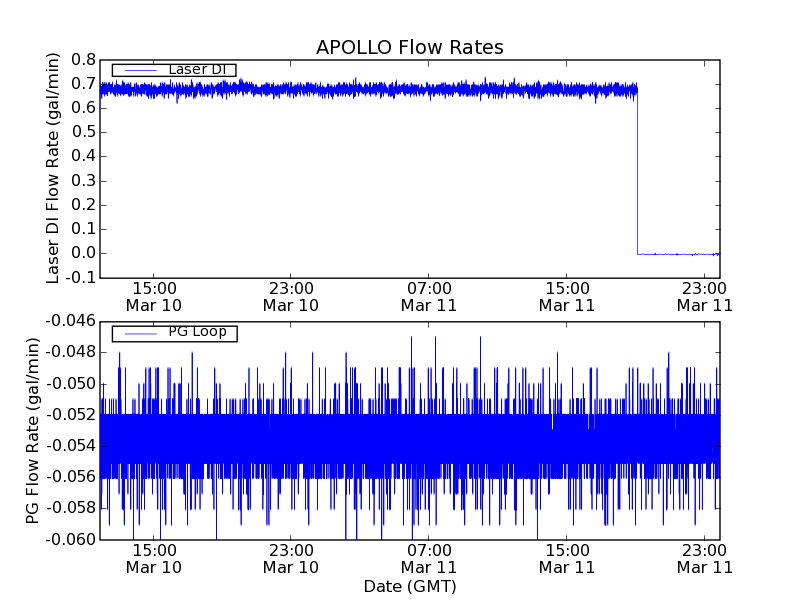Click the PG Flow Rate y-axis label
The image size is (800, 600).
tap(33, 430)
